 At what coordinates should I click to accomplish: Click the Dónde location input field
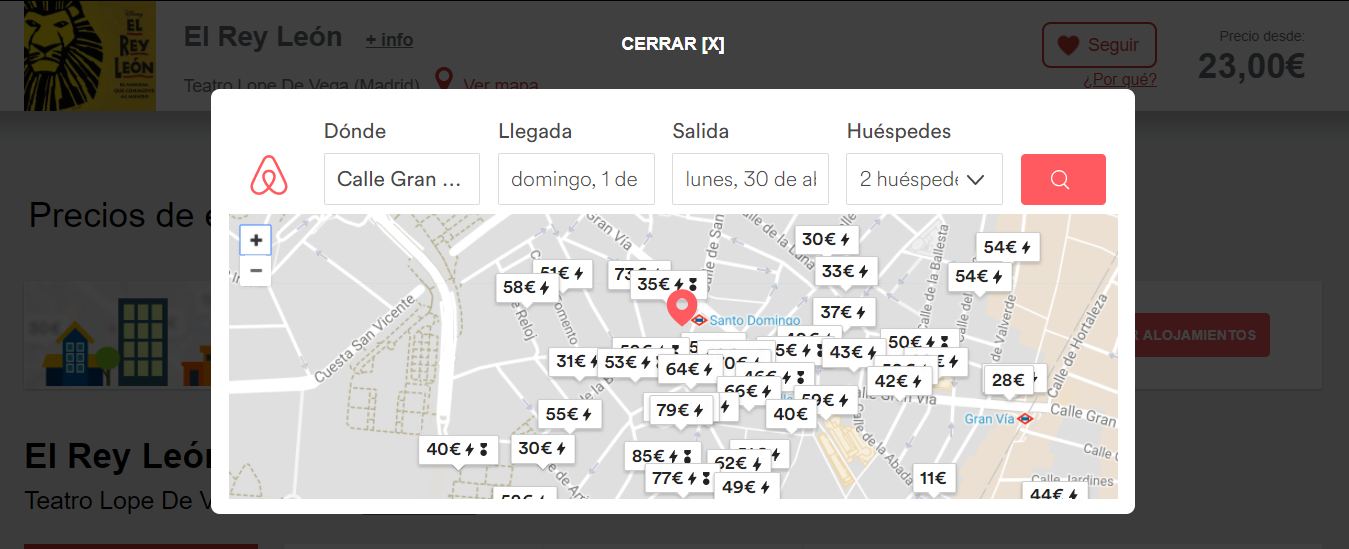[401, 179]
